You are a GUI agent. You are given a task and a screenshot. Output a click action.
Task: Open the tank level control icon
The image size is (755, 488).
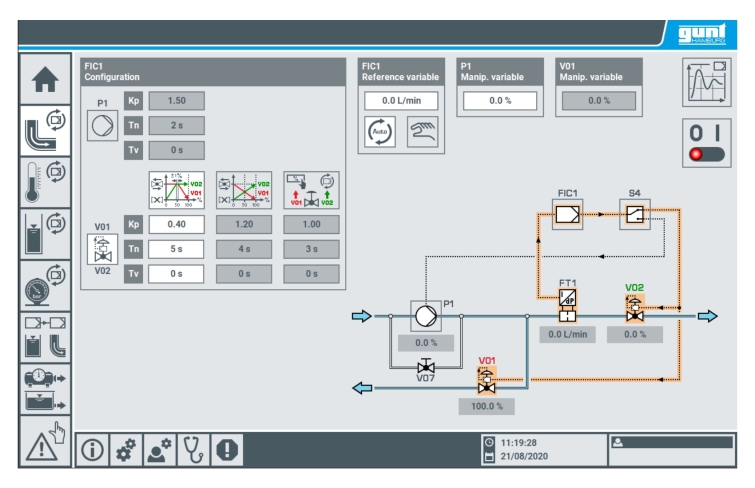[x=44, y=233]
